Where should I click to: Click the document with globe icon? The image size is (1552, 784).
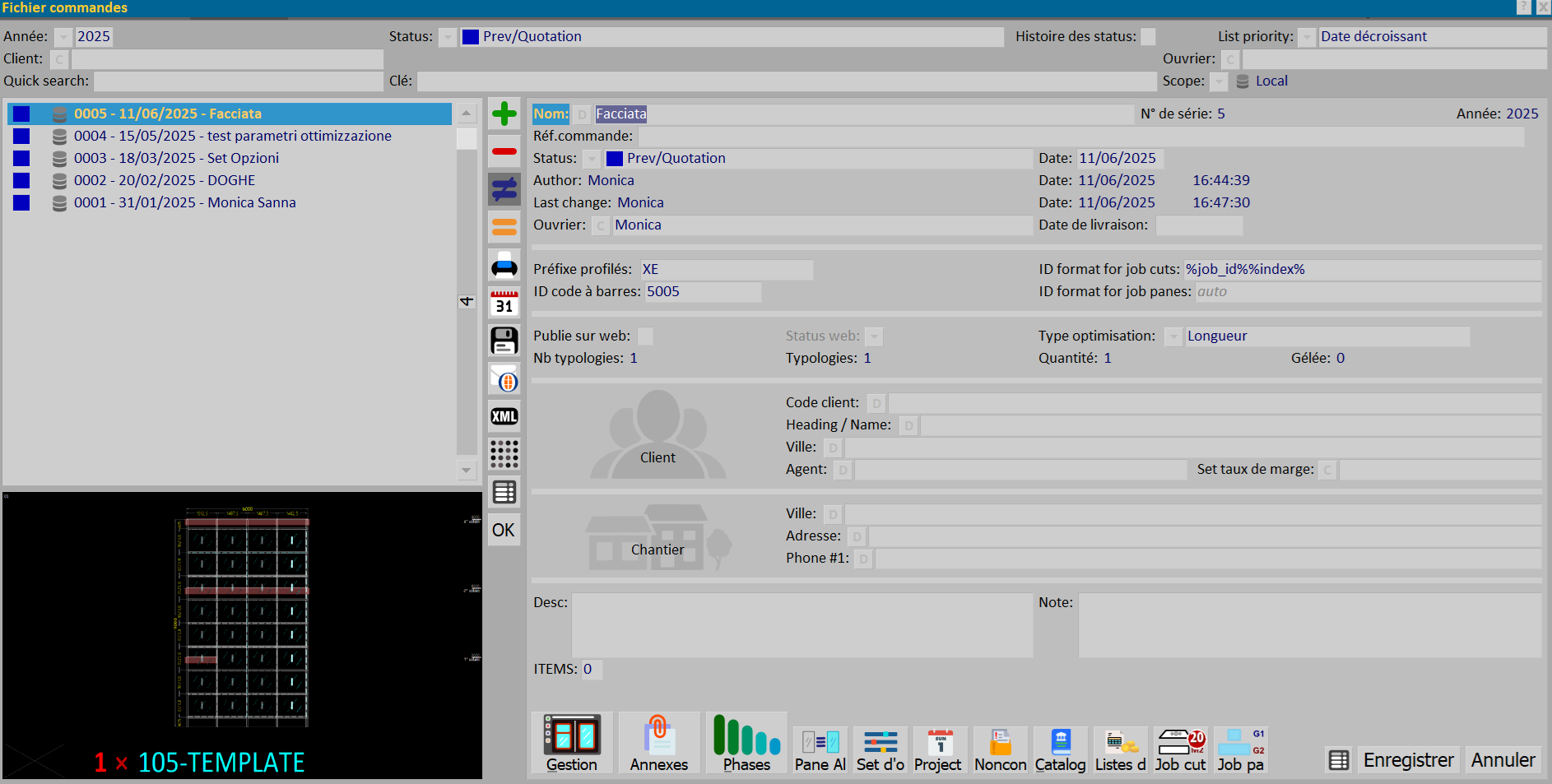504,378
